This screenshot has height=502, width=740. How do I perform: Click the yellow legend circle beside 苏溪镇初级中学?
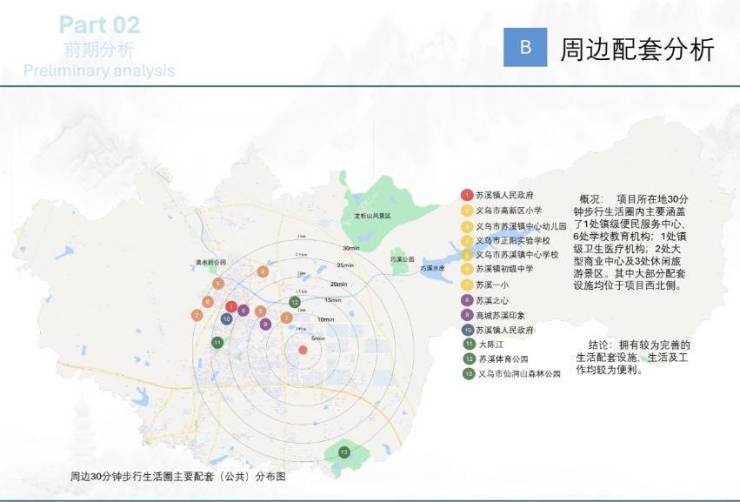click(x=467, y=269)
